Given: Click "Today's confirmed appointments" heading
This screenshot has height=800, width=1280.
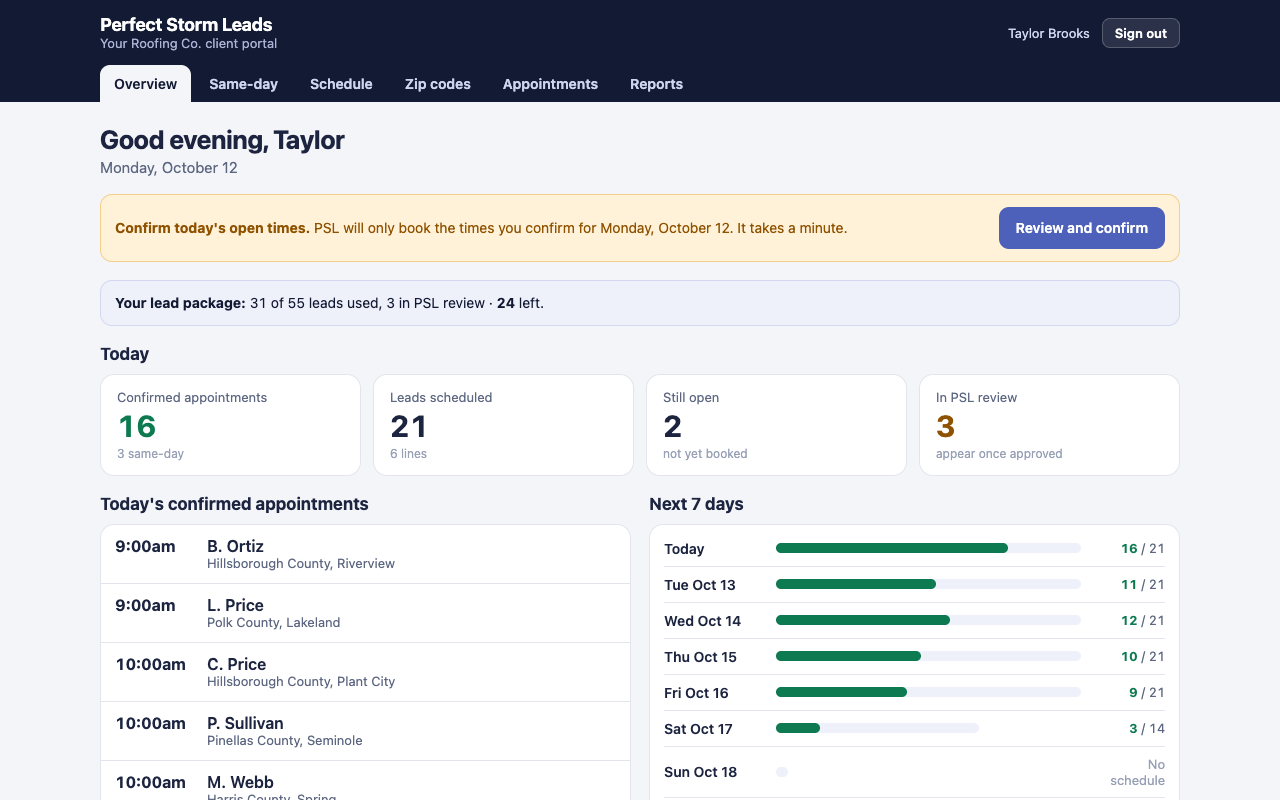Looking at the screenshot, I should click(234, 504).
